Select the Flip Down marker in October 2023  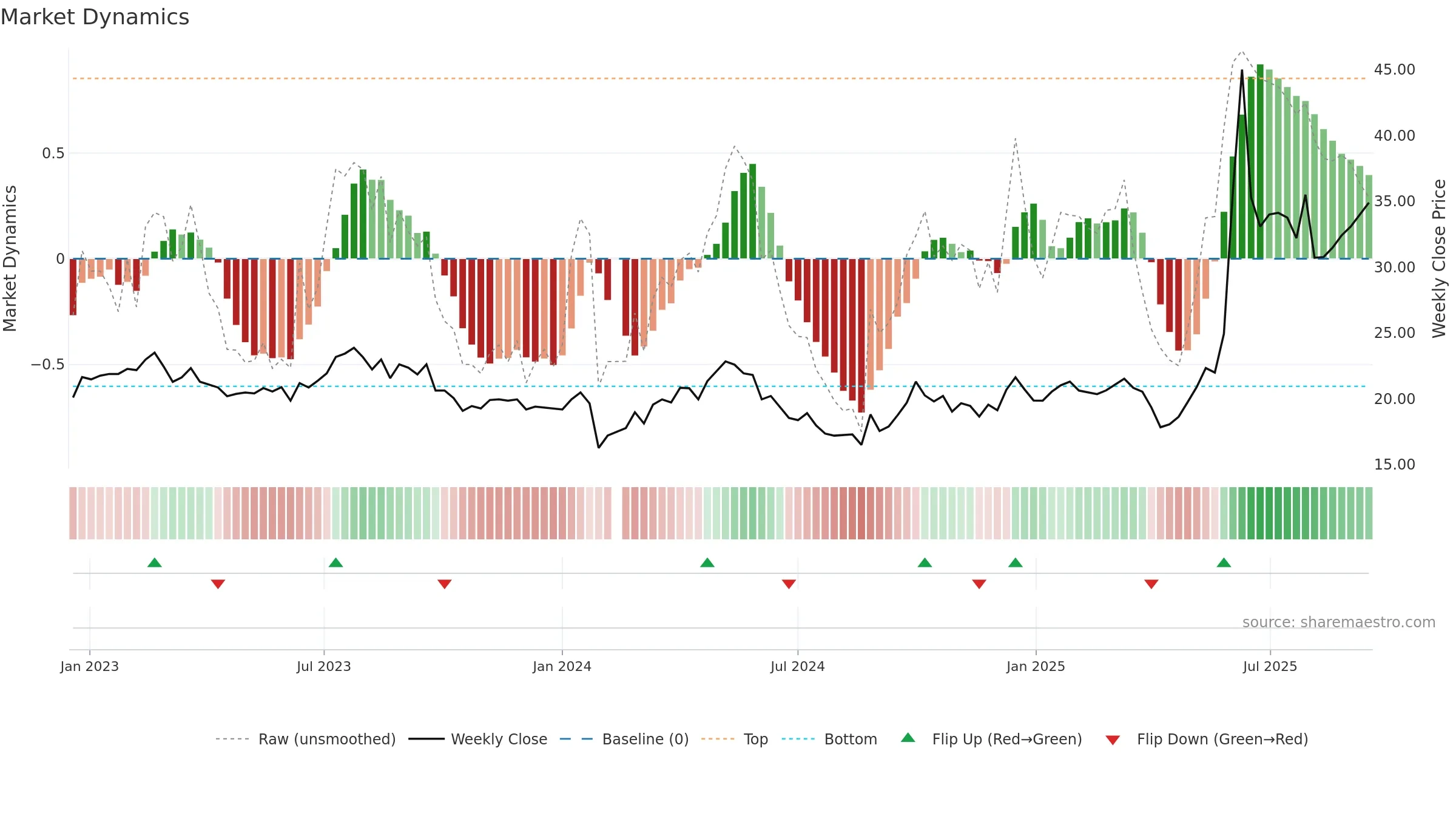445,584
